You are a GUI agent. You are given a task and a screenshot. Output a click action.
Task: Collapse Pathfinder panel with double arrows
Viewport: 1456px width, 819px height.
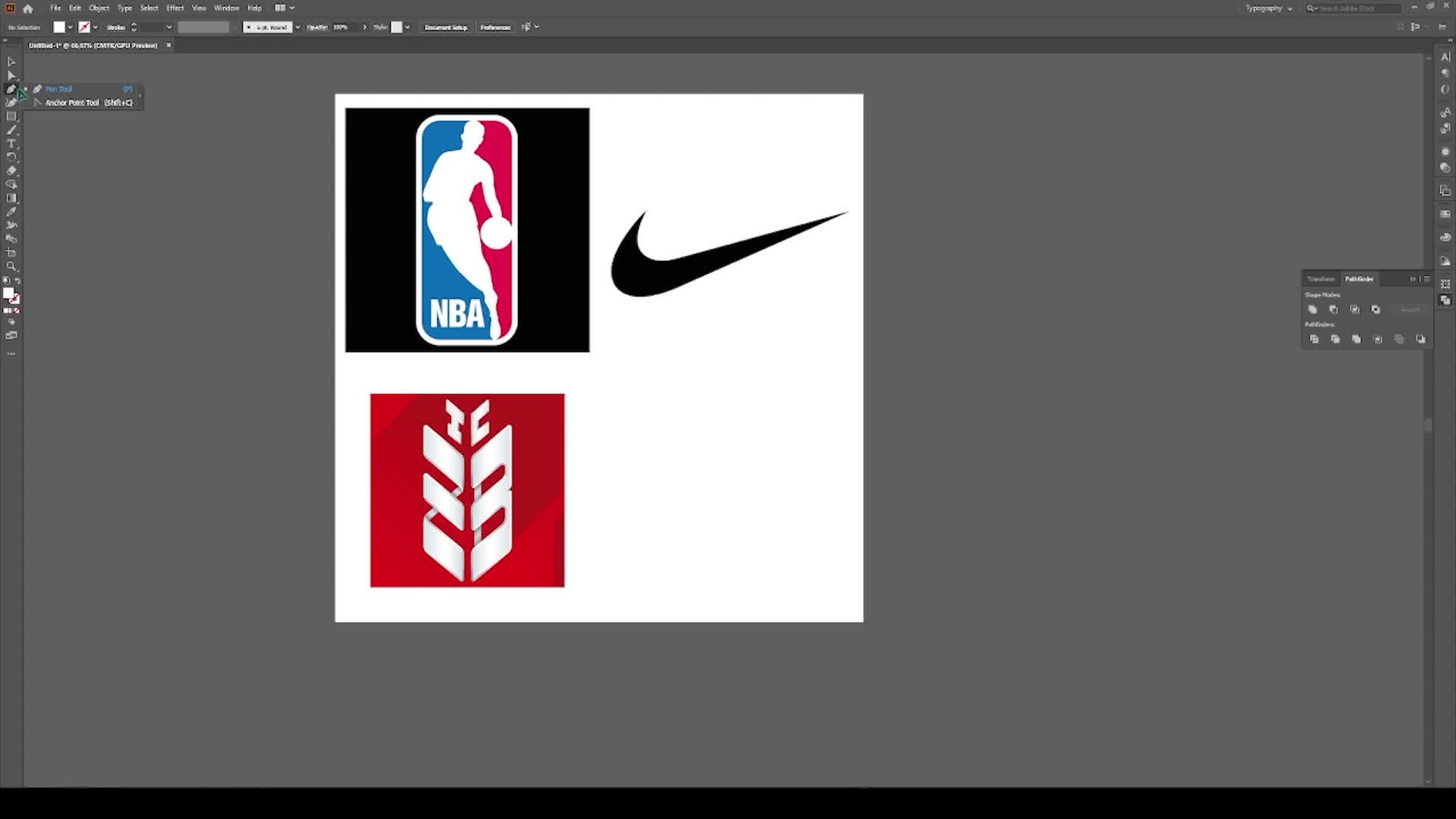click(x=1413, y=279)
